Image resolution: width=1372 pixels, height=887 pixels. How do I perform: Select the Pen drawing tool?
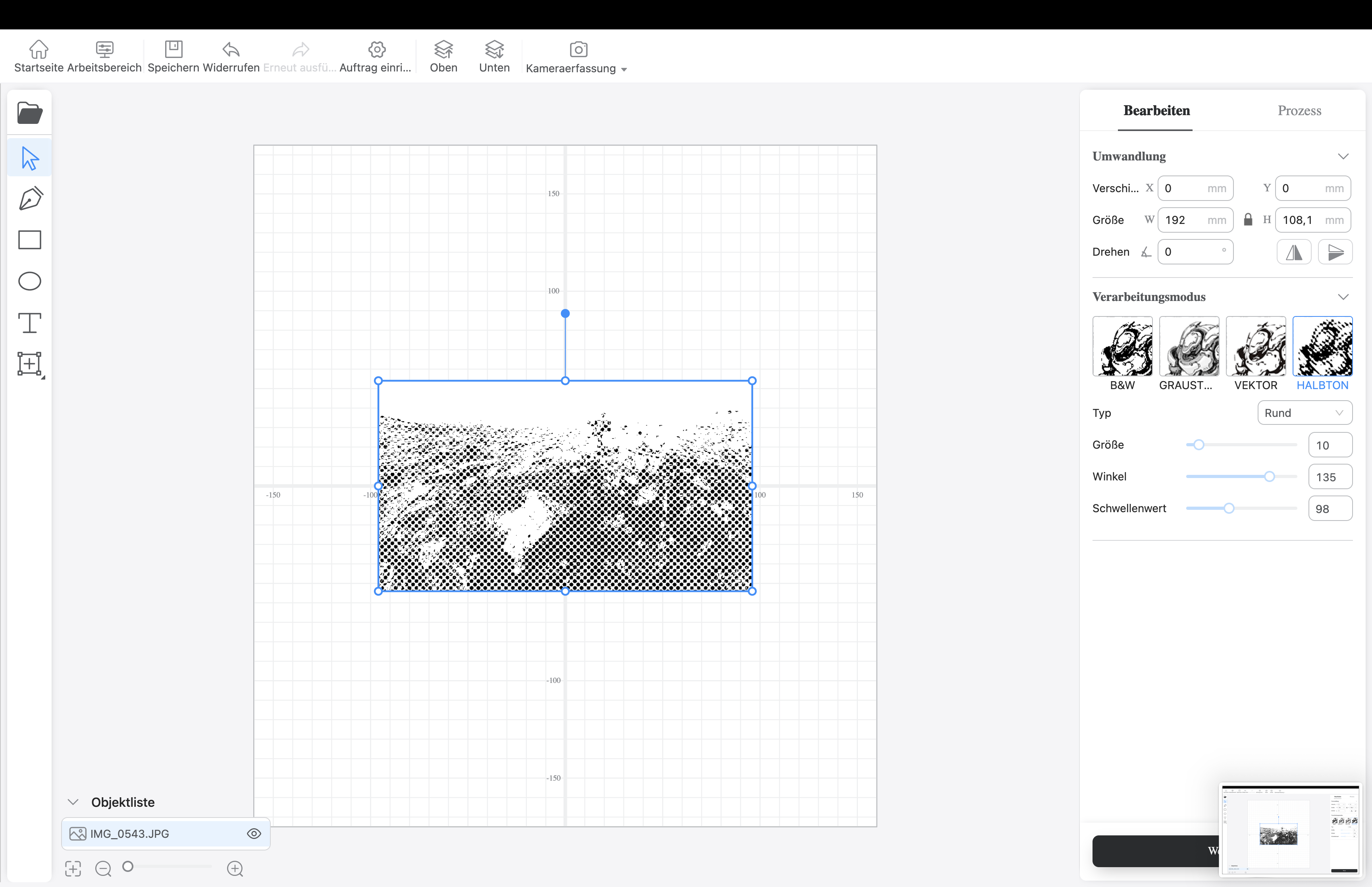(31, 198)
